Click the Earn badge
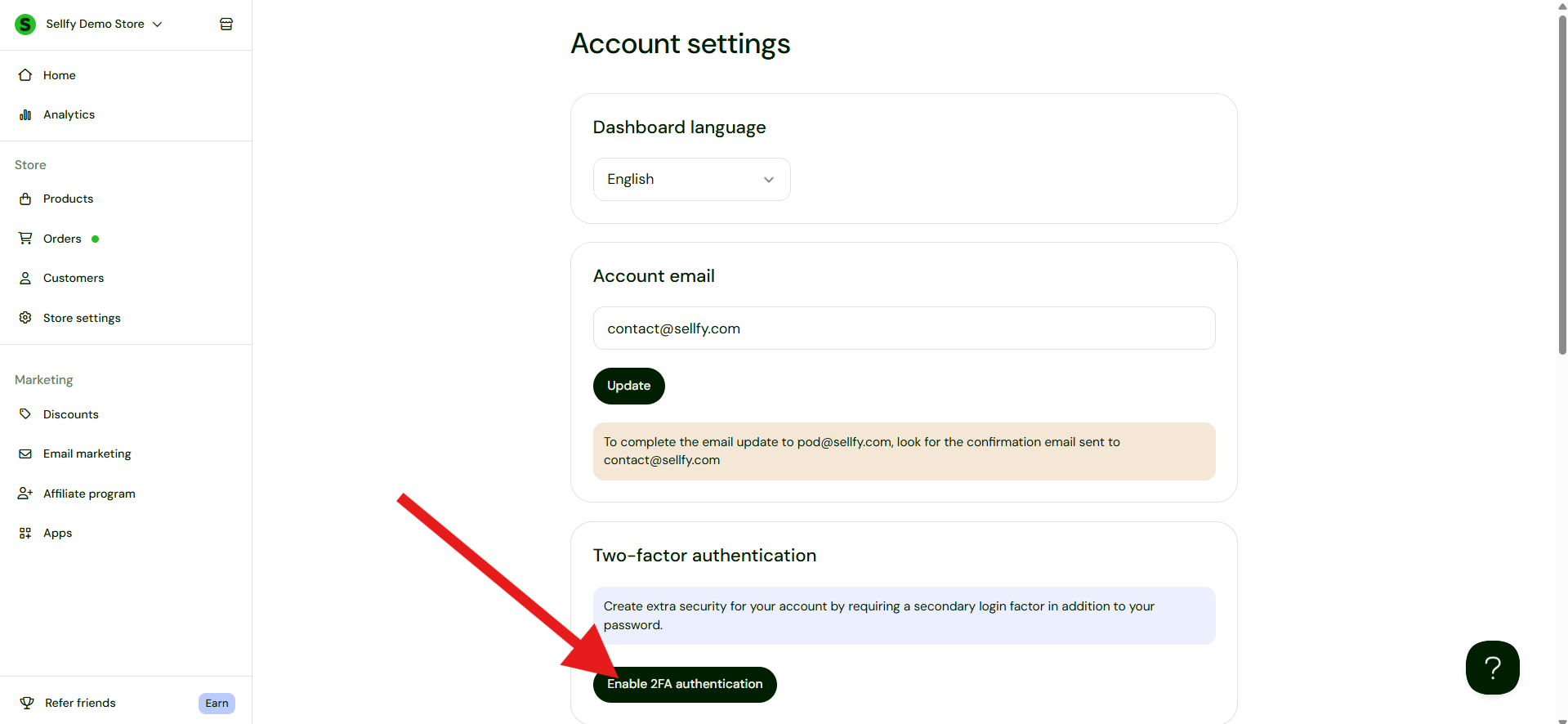Viewport: 1568px width, 724px height. 217,704
